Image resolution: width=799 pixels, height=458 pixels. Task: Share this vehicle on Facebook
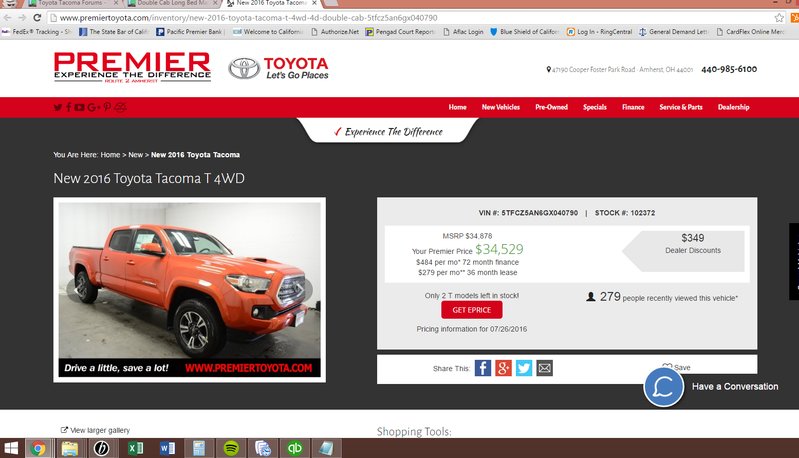(483, 368)
